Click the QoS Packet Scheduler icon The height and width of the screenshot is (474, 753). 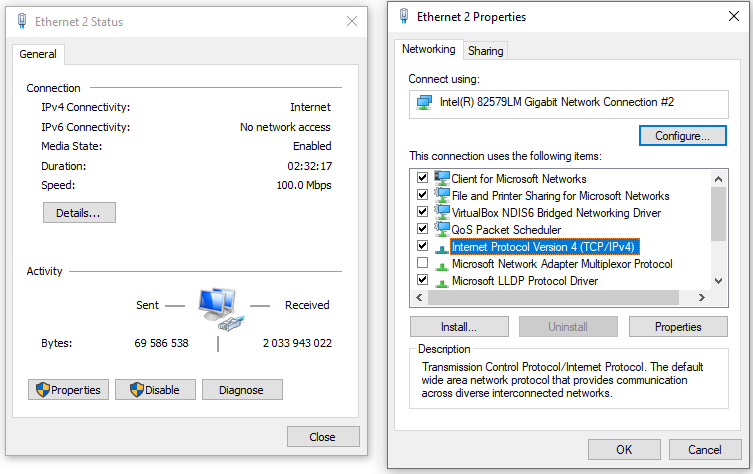point(442,229)
